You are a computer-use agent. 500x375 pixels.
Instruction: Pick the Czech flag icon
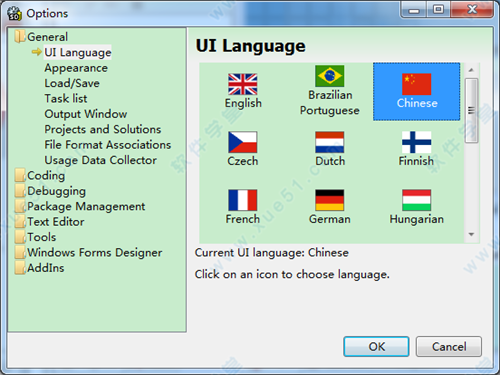click(x=243, y=142)
